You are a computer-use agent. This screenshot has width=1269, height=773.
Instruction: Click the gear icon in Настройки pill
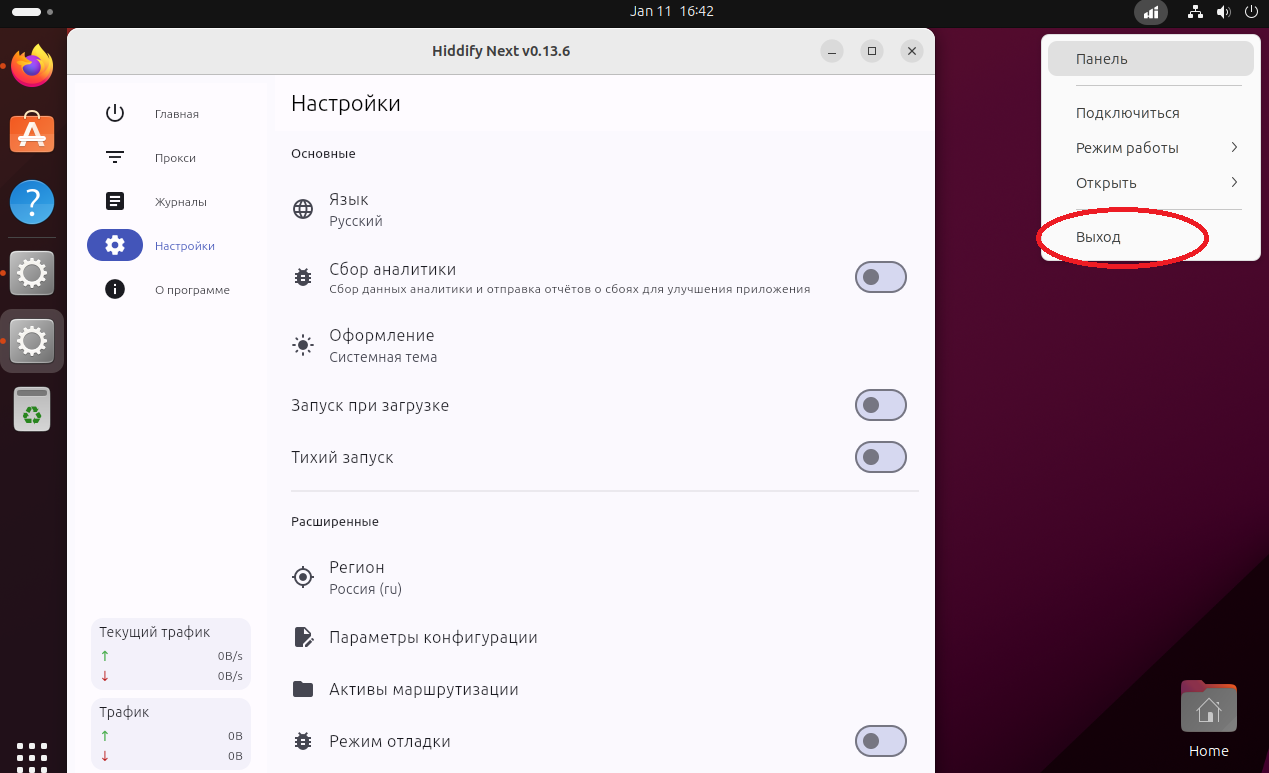[x=115, y=245]
